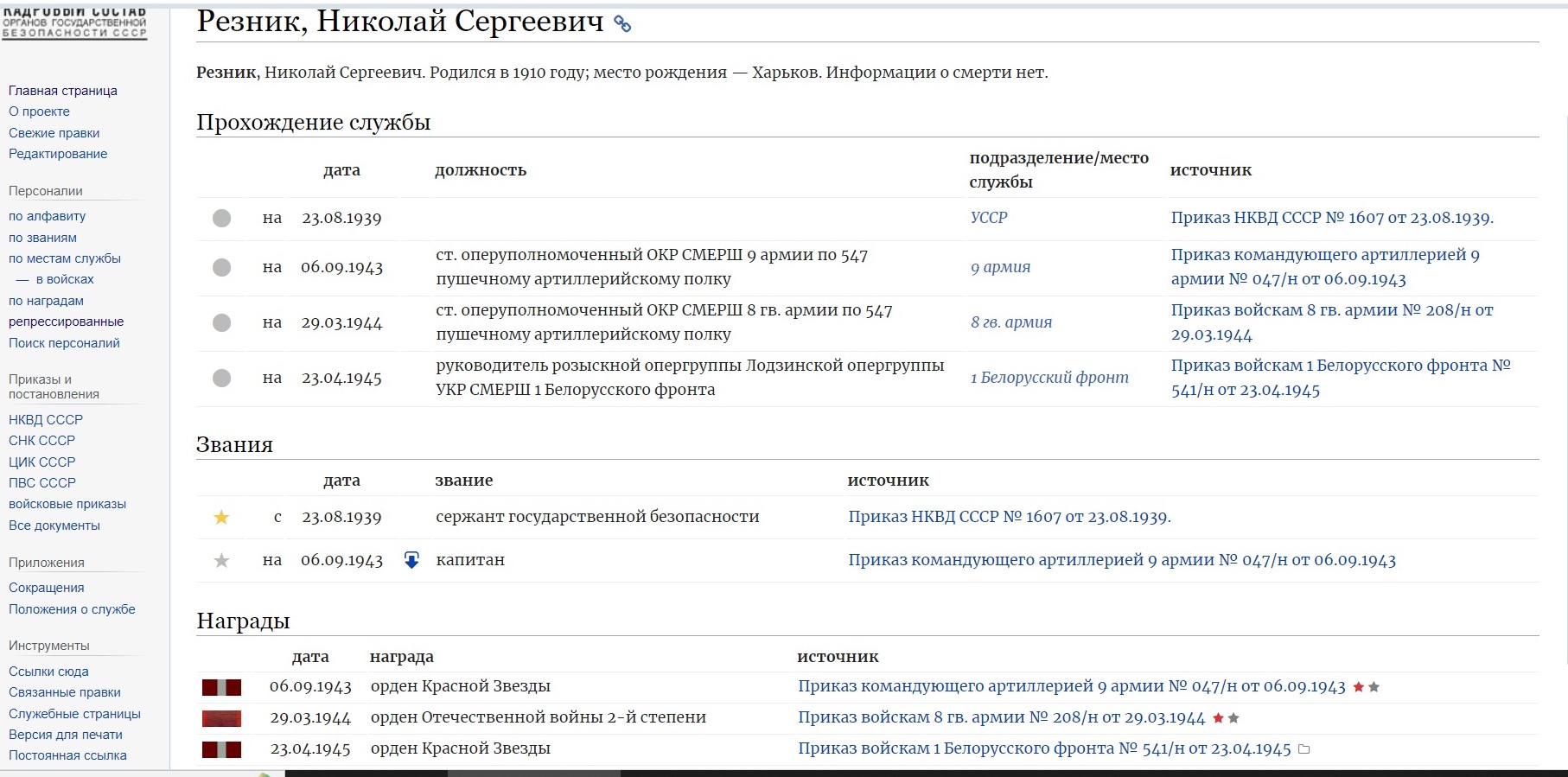Browse persons по наградам
This screenshot has height=777, width=1568.
pos(46,301)
